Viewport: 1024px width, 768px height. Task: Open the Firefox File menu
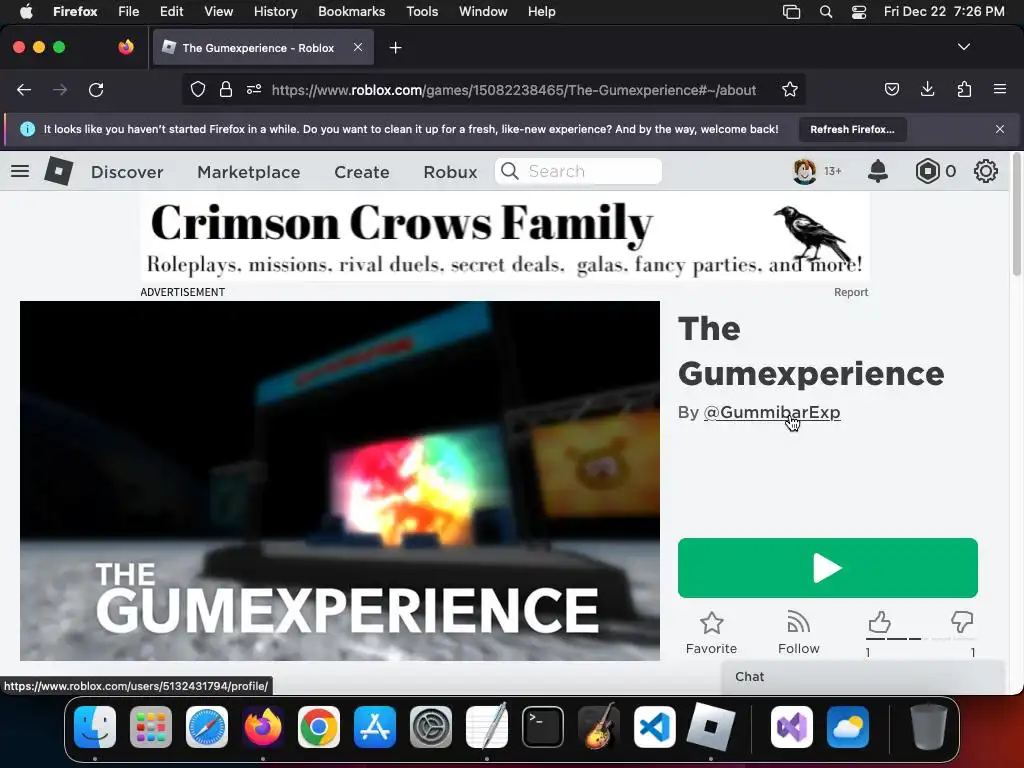pyautogui.click(x=128, y=11)
